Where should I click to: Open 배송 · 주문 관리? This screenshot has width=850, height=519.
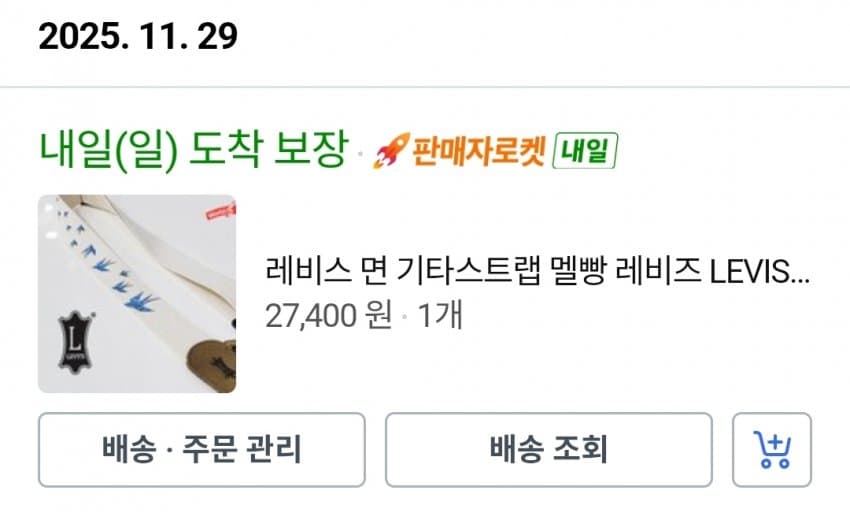(x=201, y=449)
